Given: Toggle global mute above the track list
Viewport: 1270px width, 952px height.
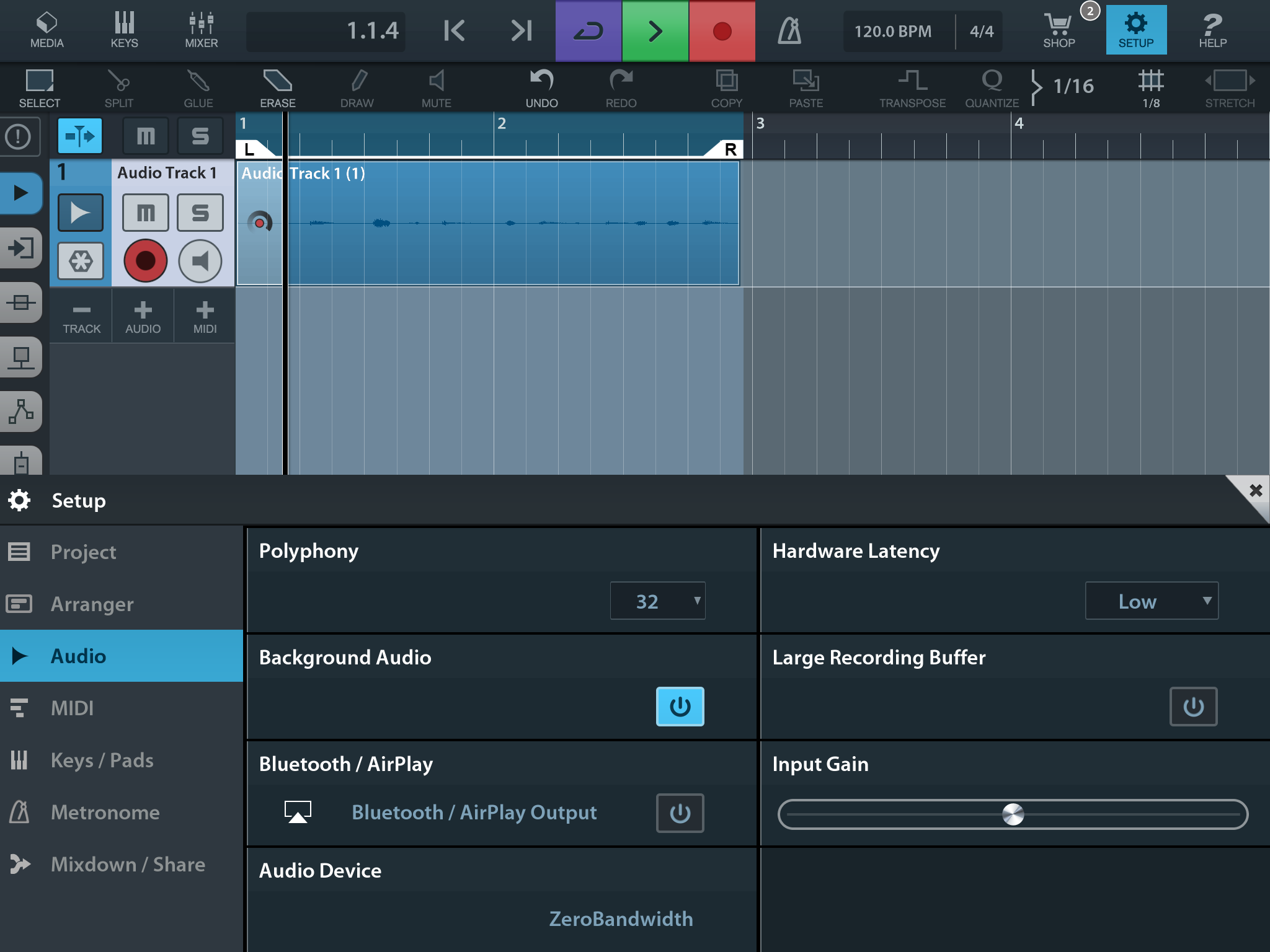Looking at the screenshot, I should 146,135.
